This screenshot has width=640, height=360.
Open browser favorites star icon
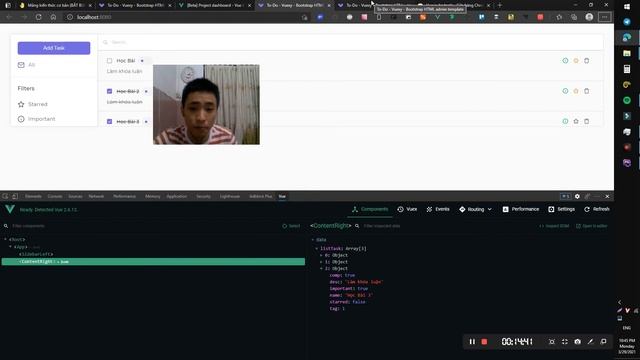click(x=559, y=17)
